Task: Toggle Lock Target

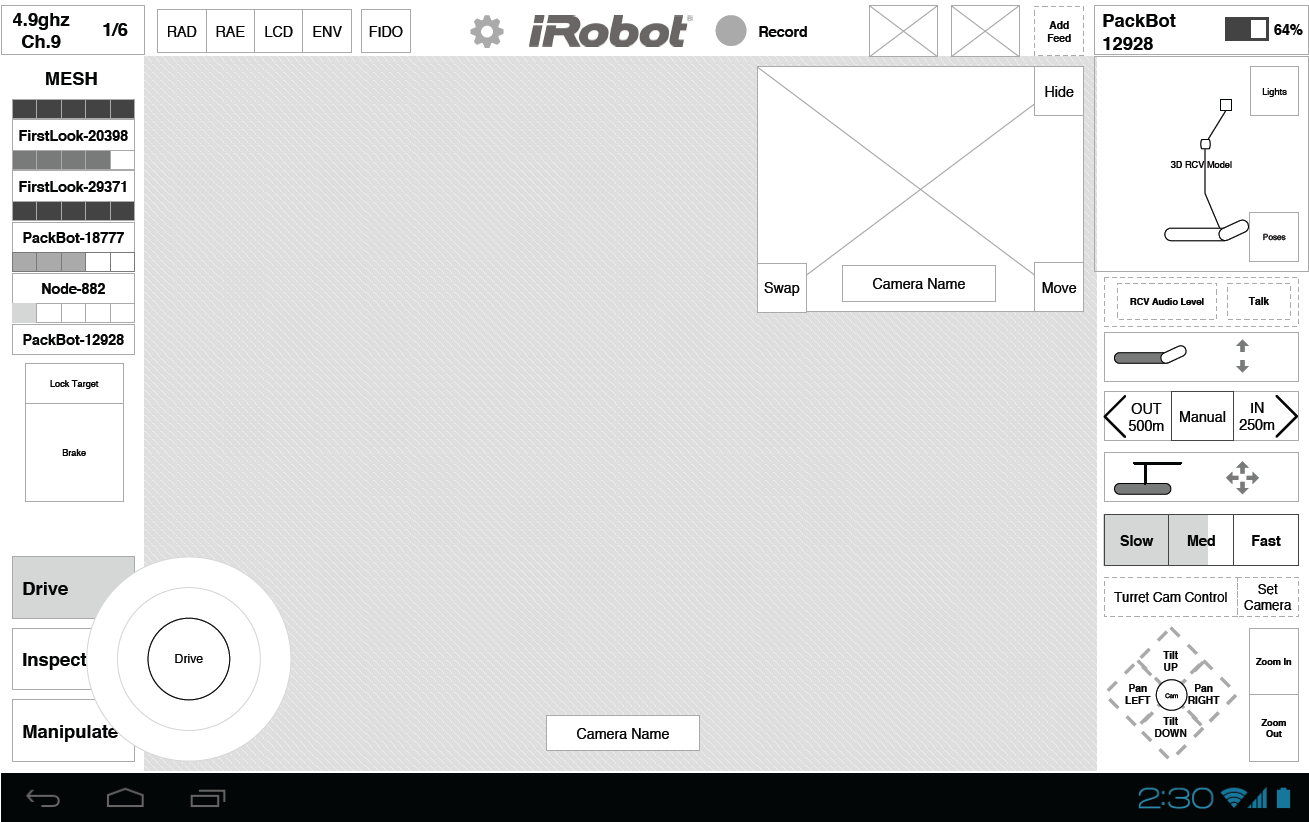Action: pos(74,384)
